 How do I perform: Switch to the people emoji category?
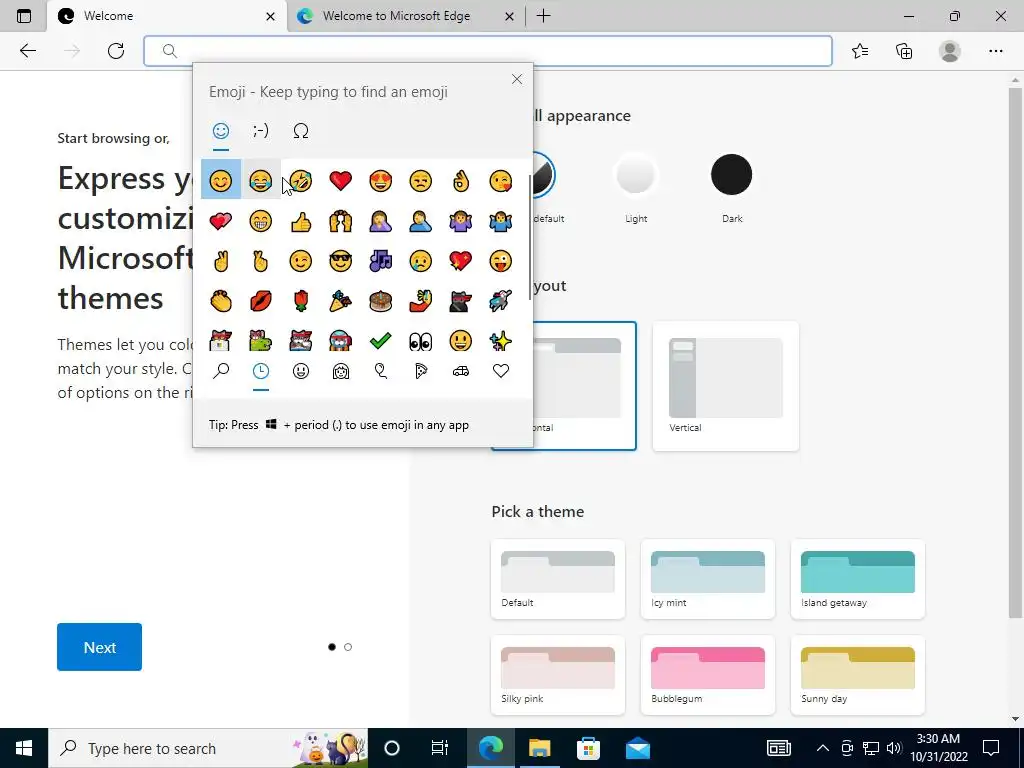(341, 372)
